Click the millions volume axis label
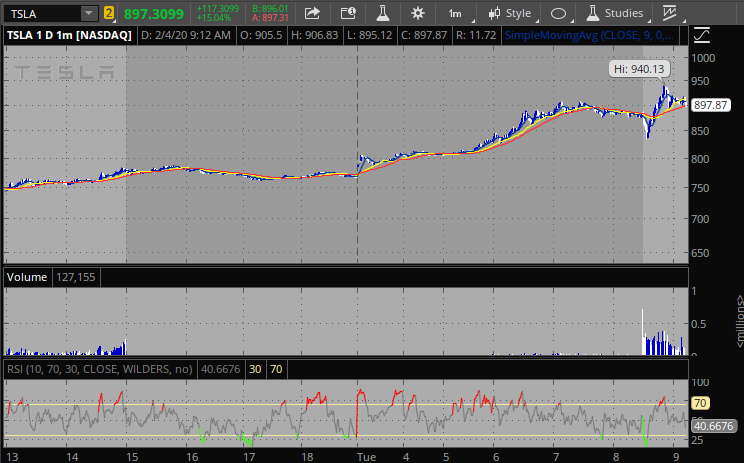 click(x=740, y=321)
